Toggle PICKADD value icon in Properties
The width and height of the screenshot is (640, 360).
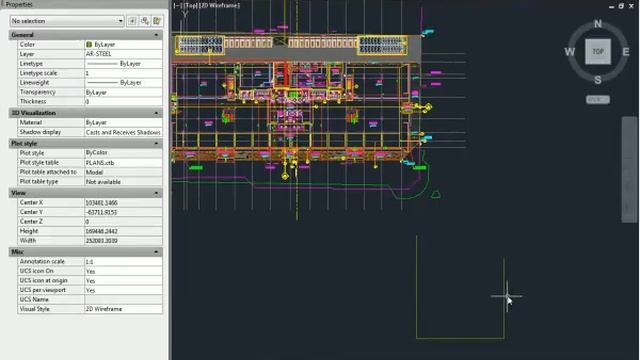132,21
